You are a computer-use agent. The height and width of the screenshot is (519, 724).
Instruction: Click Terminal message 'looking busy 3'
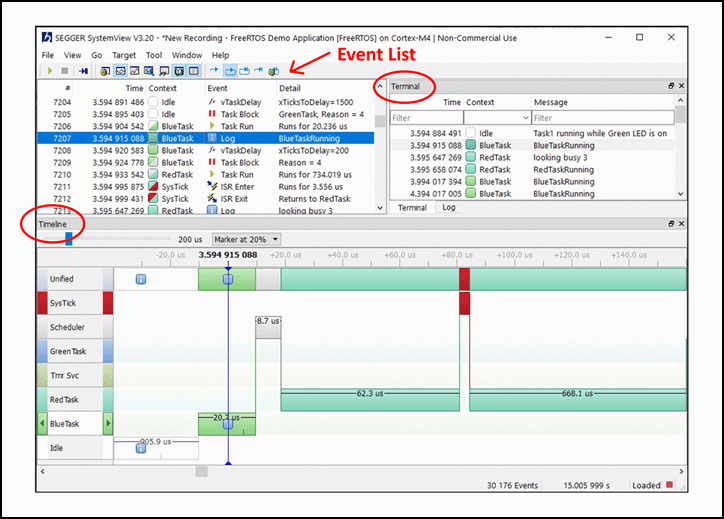560,157
